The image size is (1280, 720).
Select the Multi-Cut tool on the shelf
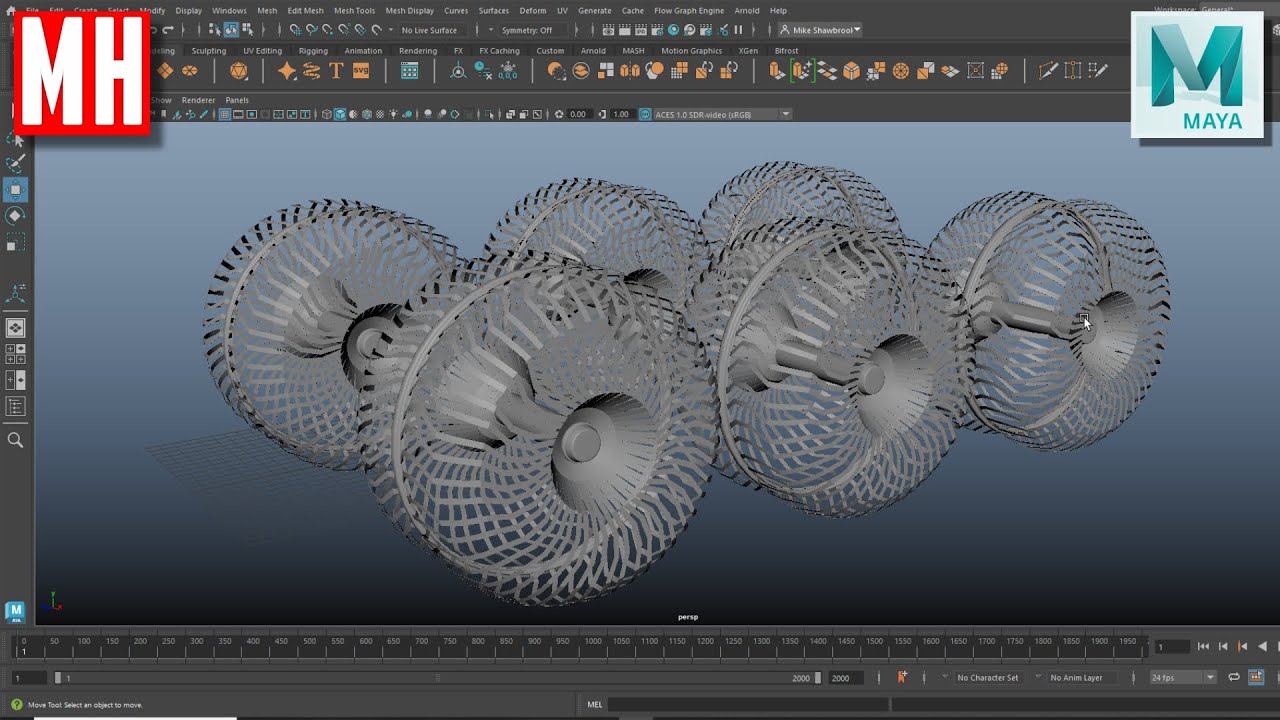[x=1048, y=70]
